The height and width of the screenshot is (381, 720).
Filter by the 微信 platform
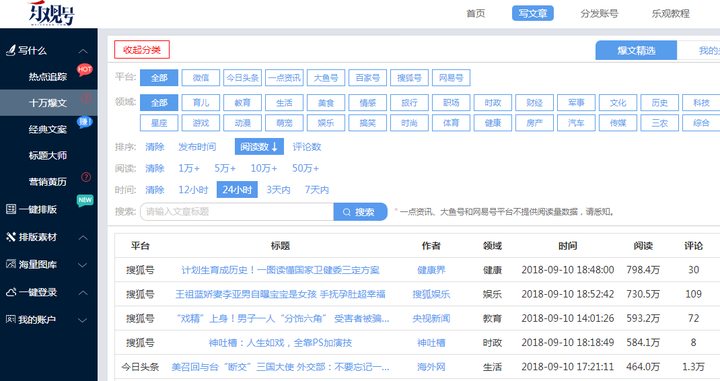click(201, 78)
